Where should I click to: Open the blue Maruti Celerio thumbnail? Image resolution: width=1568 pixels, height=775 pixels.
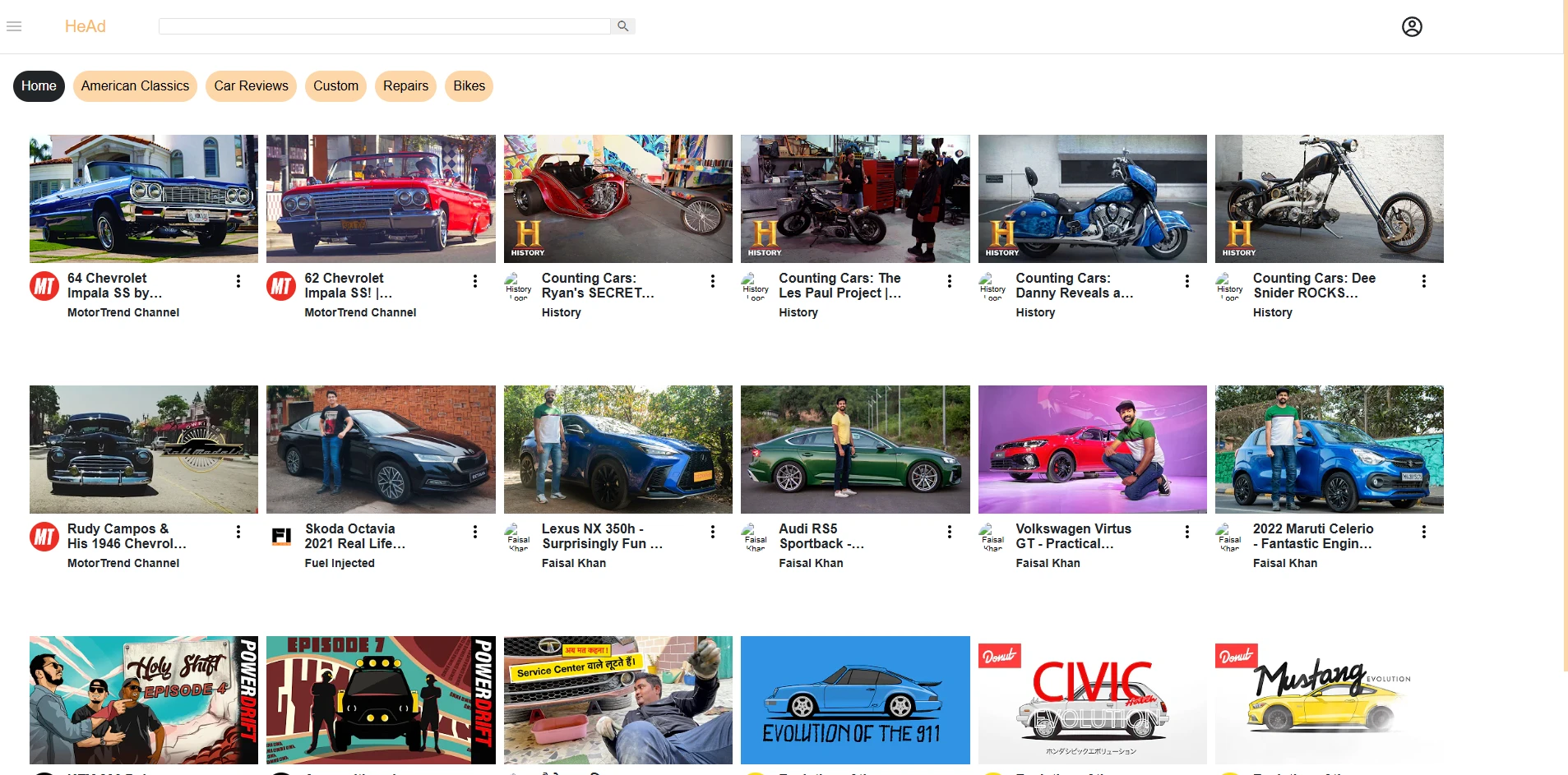pyautogui.click(x=1330, y=450)
